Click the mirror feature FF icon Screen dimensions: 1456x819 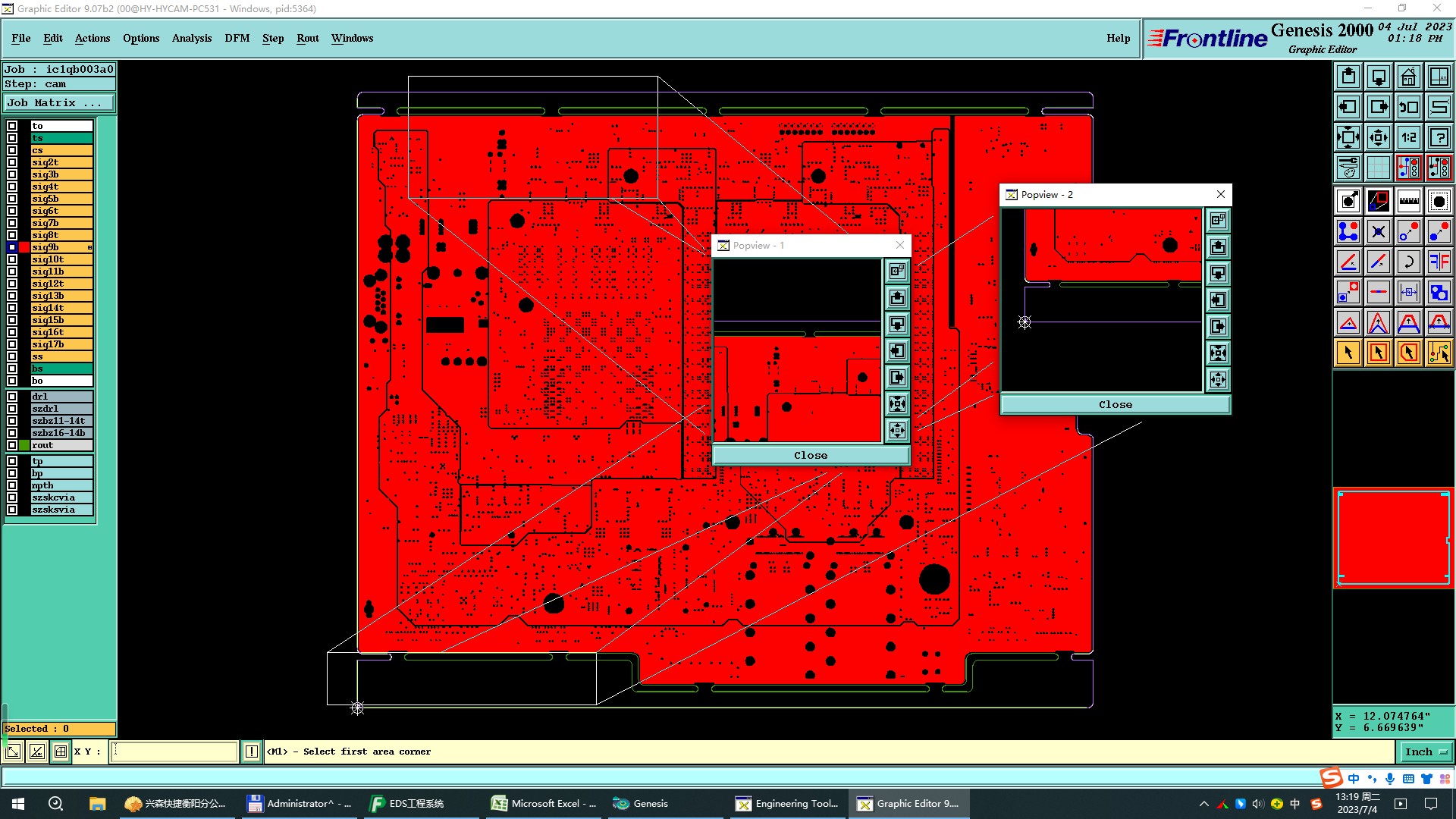(1439, 262)
